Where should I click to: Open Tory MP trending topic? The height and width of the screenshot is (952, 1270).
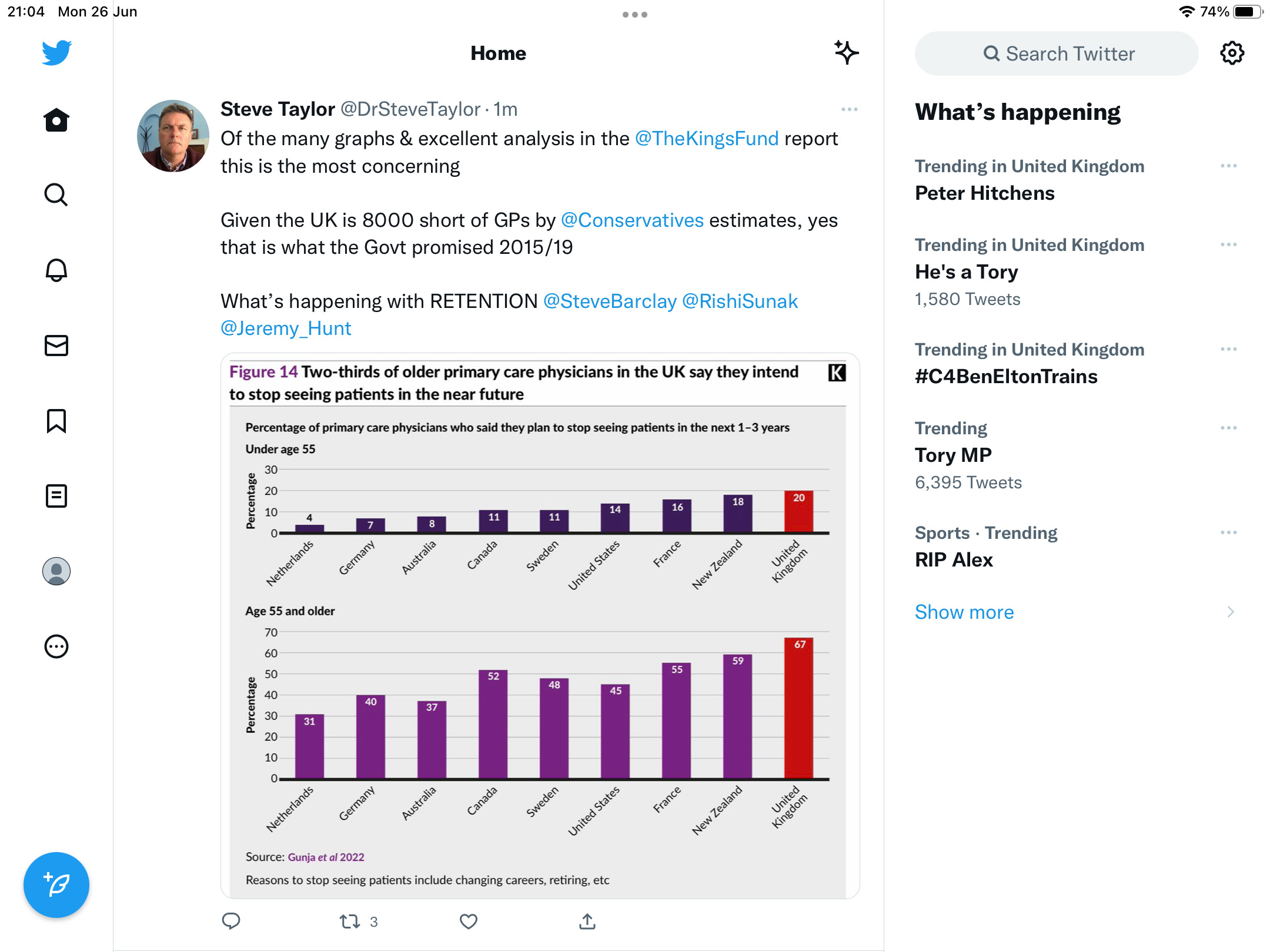tap(953, 455)
